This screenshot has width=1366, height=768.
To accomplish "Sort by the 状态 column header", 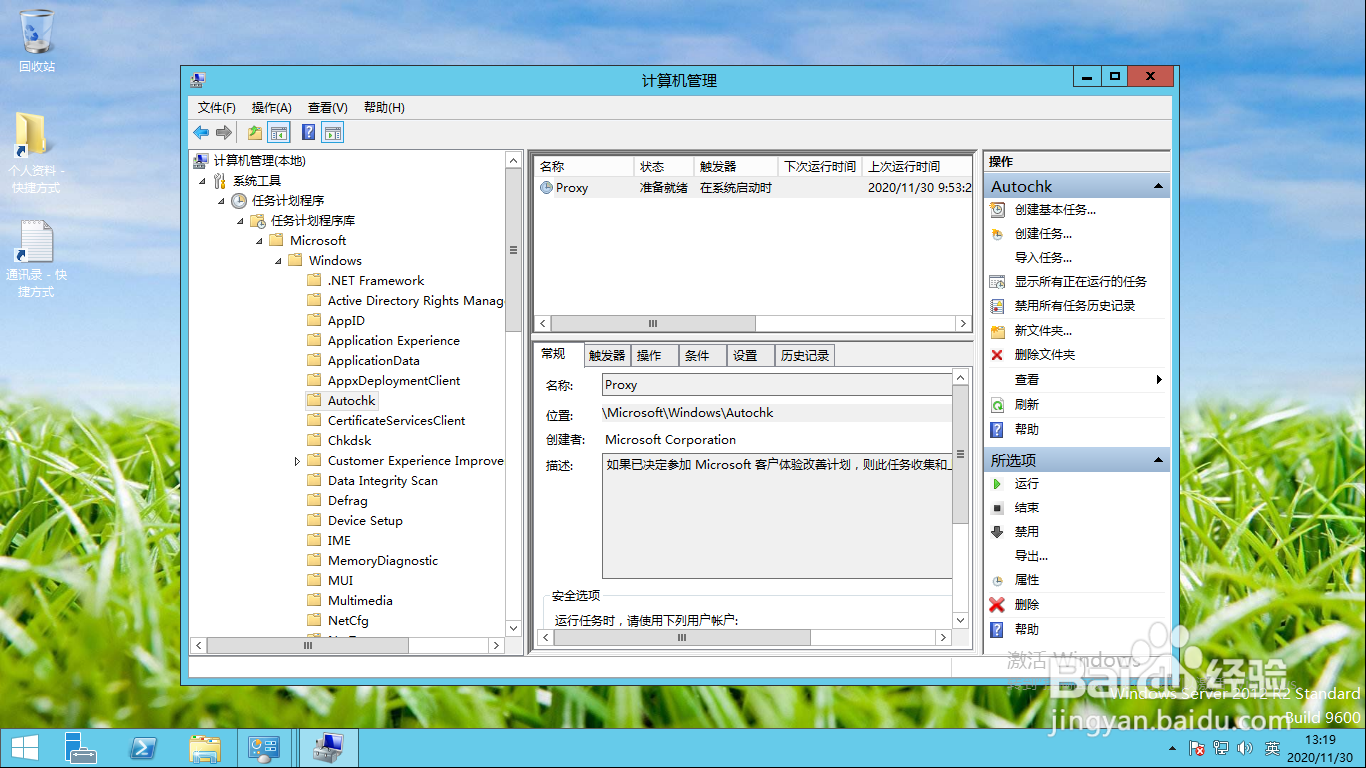I will (x=664, y=167).
